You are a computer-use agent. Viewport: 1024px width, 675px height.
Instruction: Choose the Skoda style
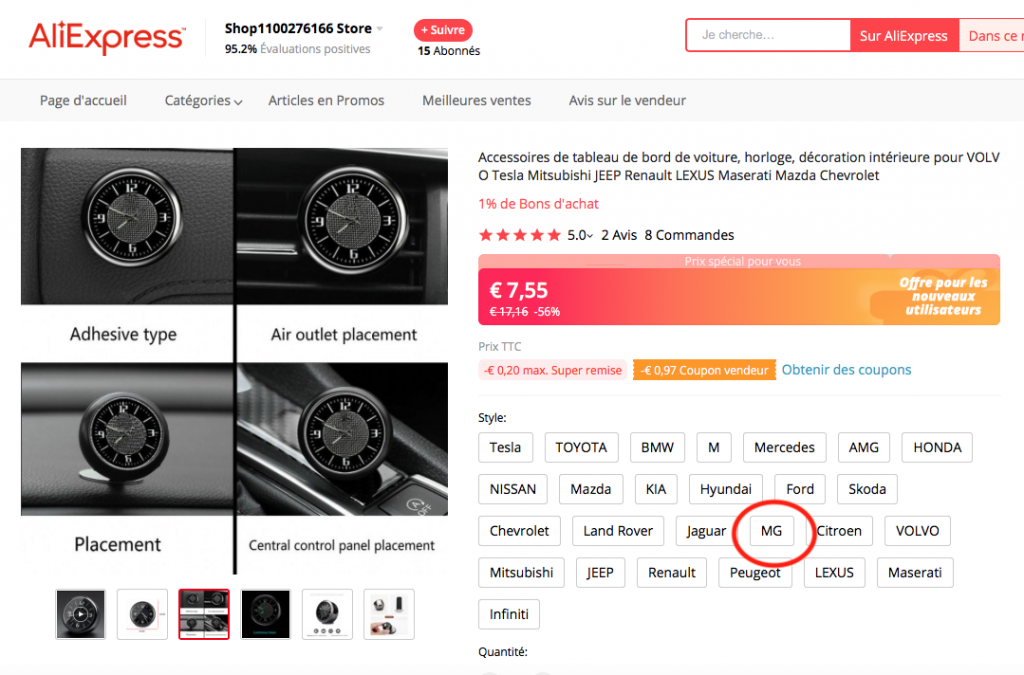[x=867, y=489]
